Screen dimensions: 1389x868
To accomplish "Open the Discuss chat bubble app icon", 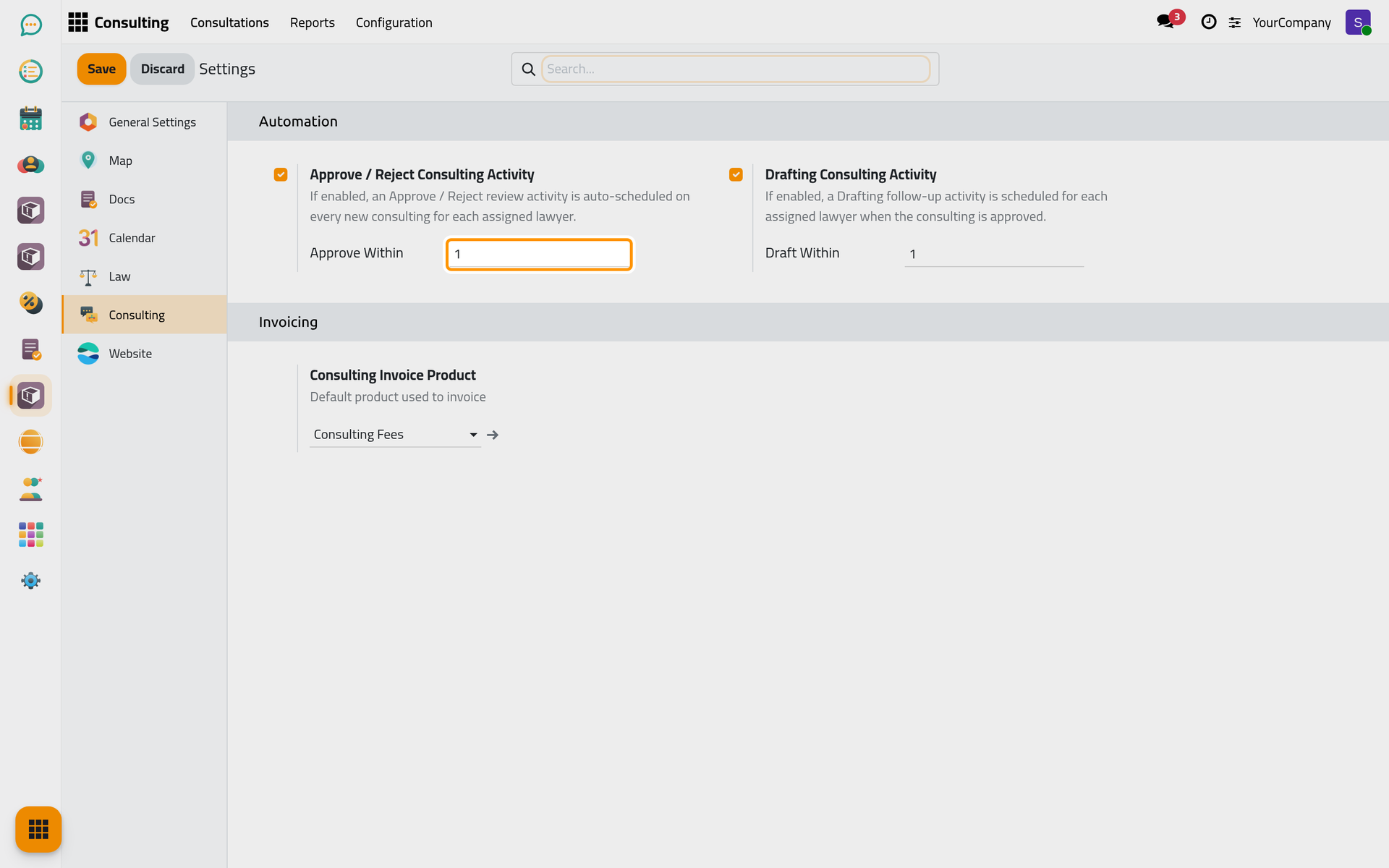I will (x=30, y=25).
